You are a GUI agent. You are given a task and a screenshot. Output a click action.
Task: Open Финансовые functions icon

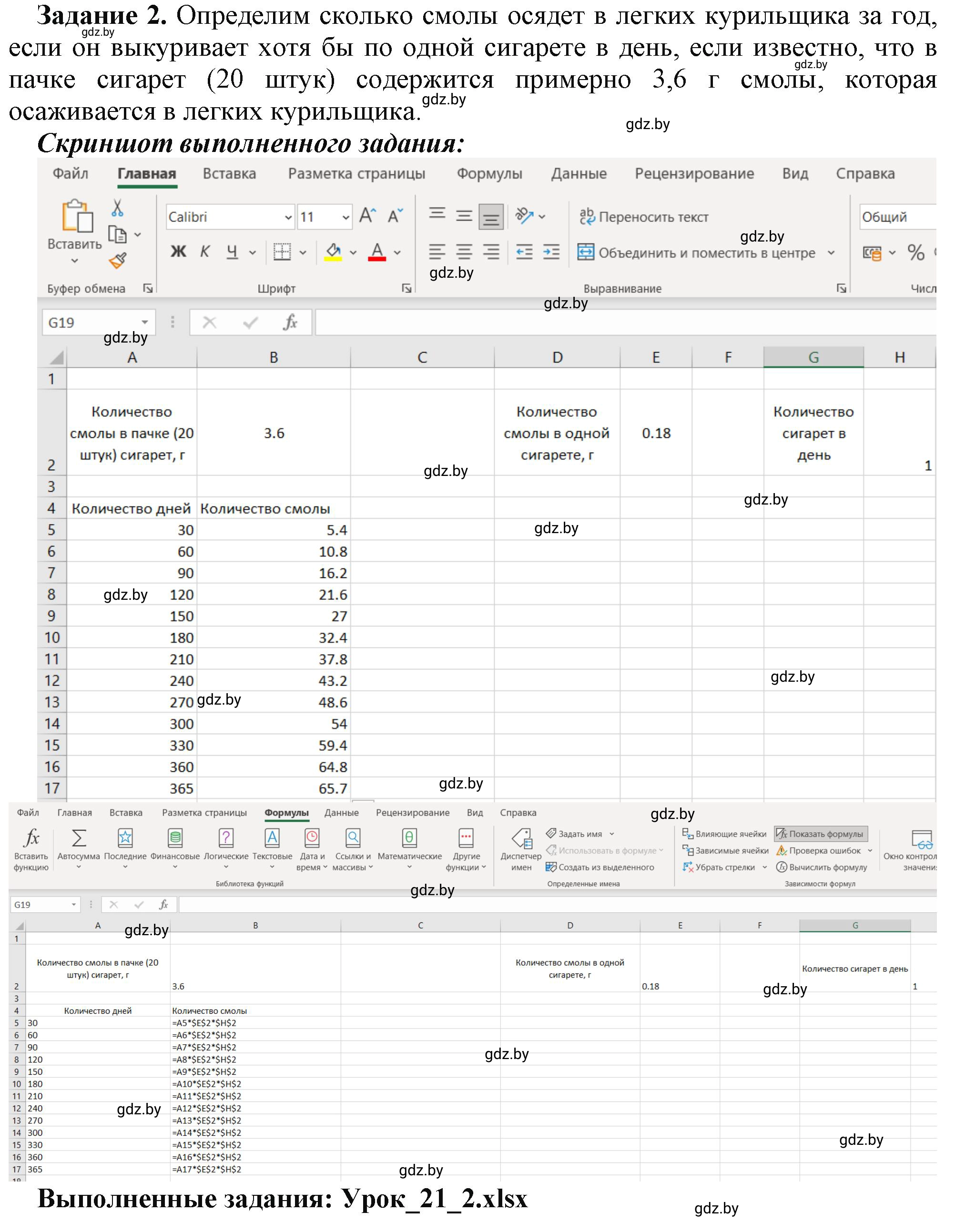[x=175, y=838]
